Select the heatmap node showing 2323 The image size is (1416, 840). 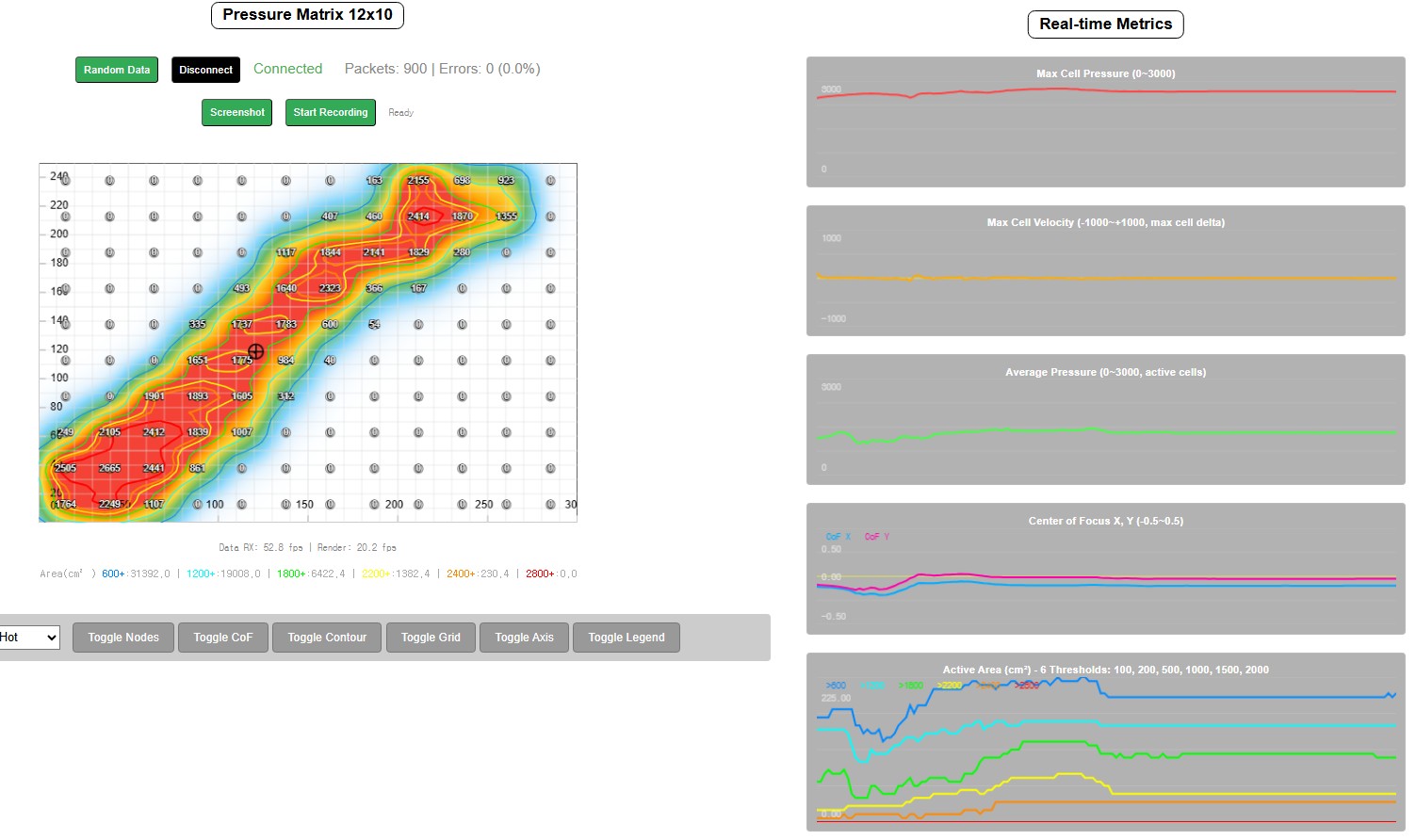click(x=330, y=288)
